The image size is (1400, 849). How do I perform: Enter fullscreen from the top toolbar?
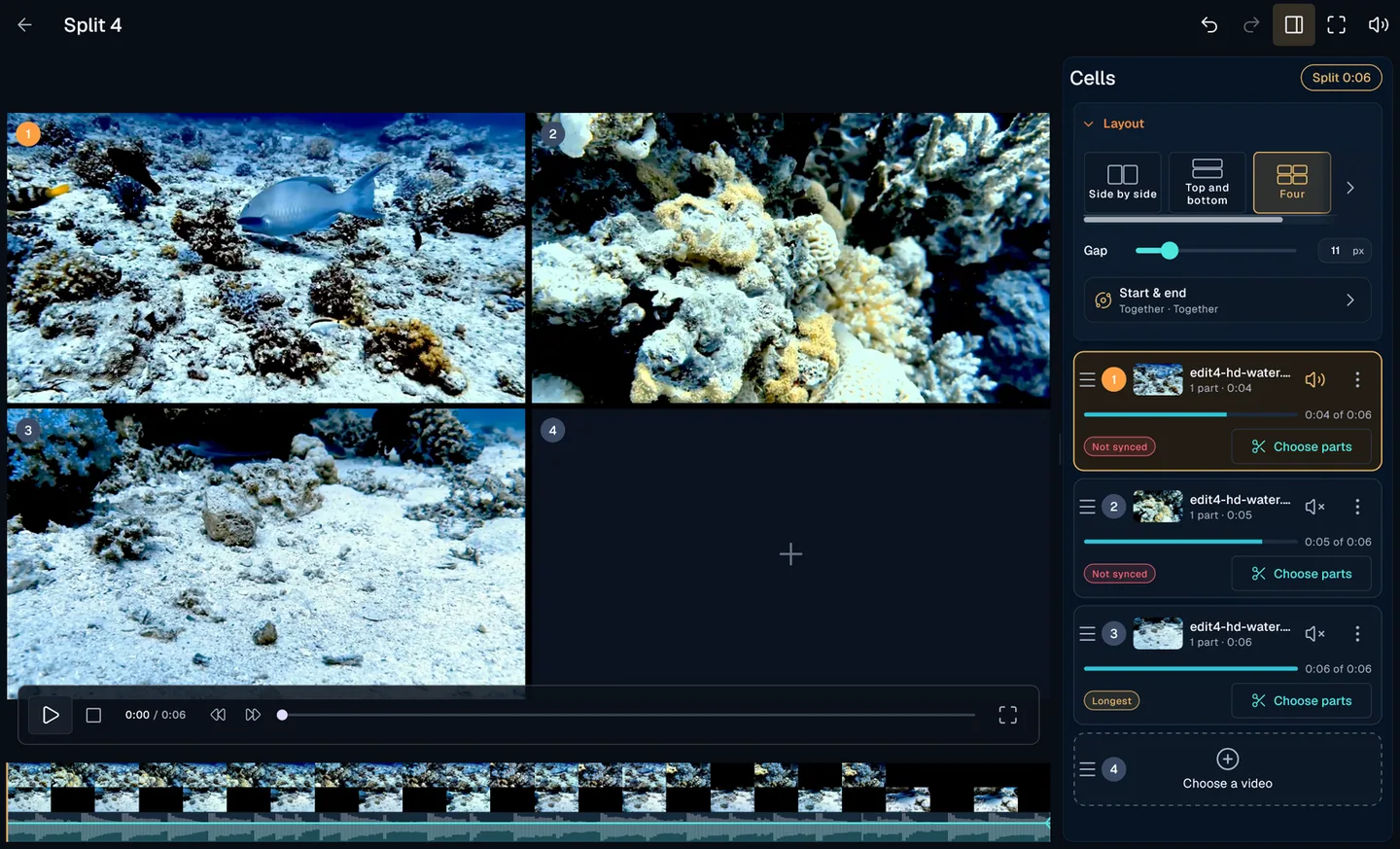coord(1337,25)
